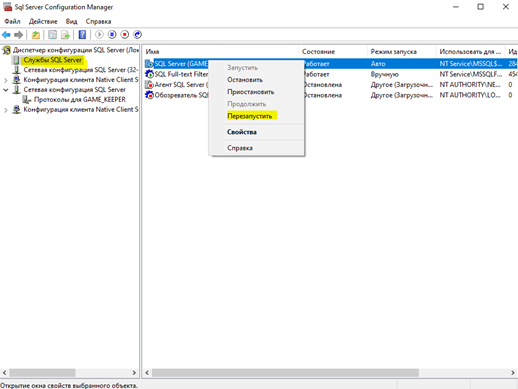Click the Restart service toolbar icon

coord(137,35)
